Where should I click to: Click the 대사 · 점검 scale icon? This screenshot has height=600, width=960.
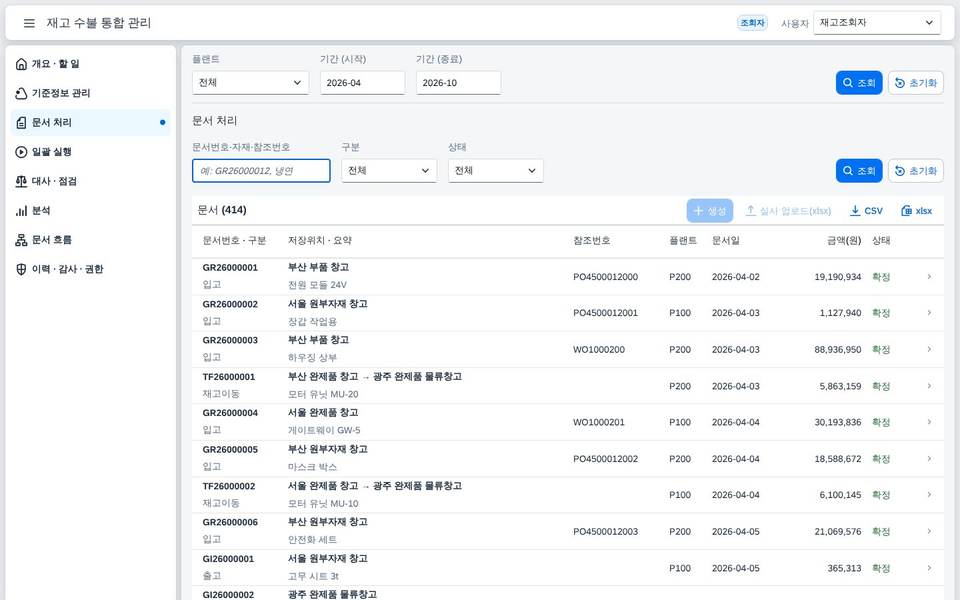coord(21,181)
